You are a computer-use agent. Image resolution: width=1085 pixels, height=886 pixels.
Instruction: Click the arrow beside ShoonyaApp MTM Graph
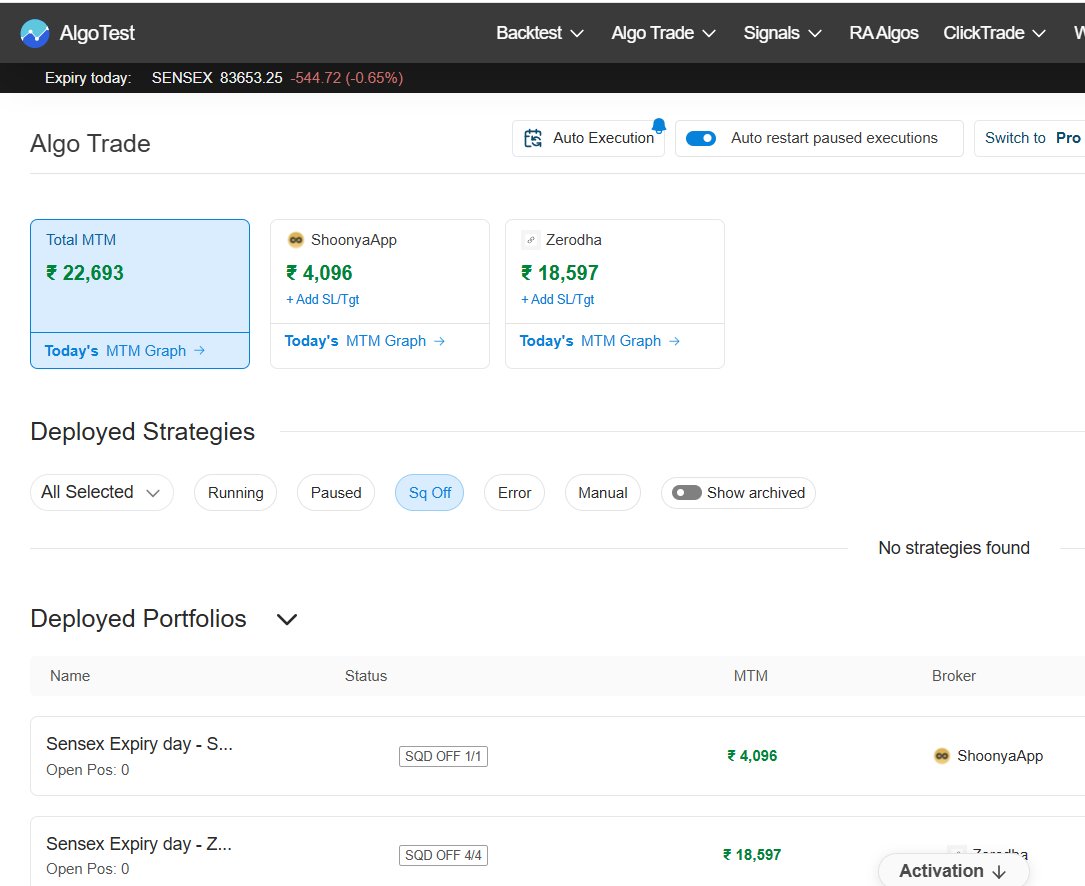439,341
